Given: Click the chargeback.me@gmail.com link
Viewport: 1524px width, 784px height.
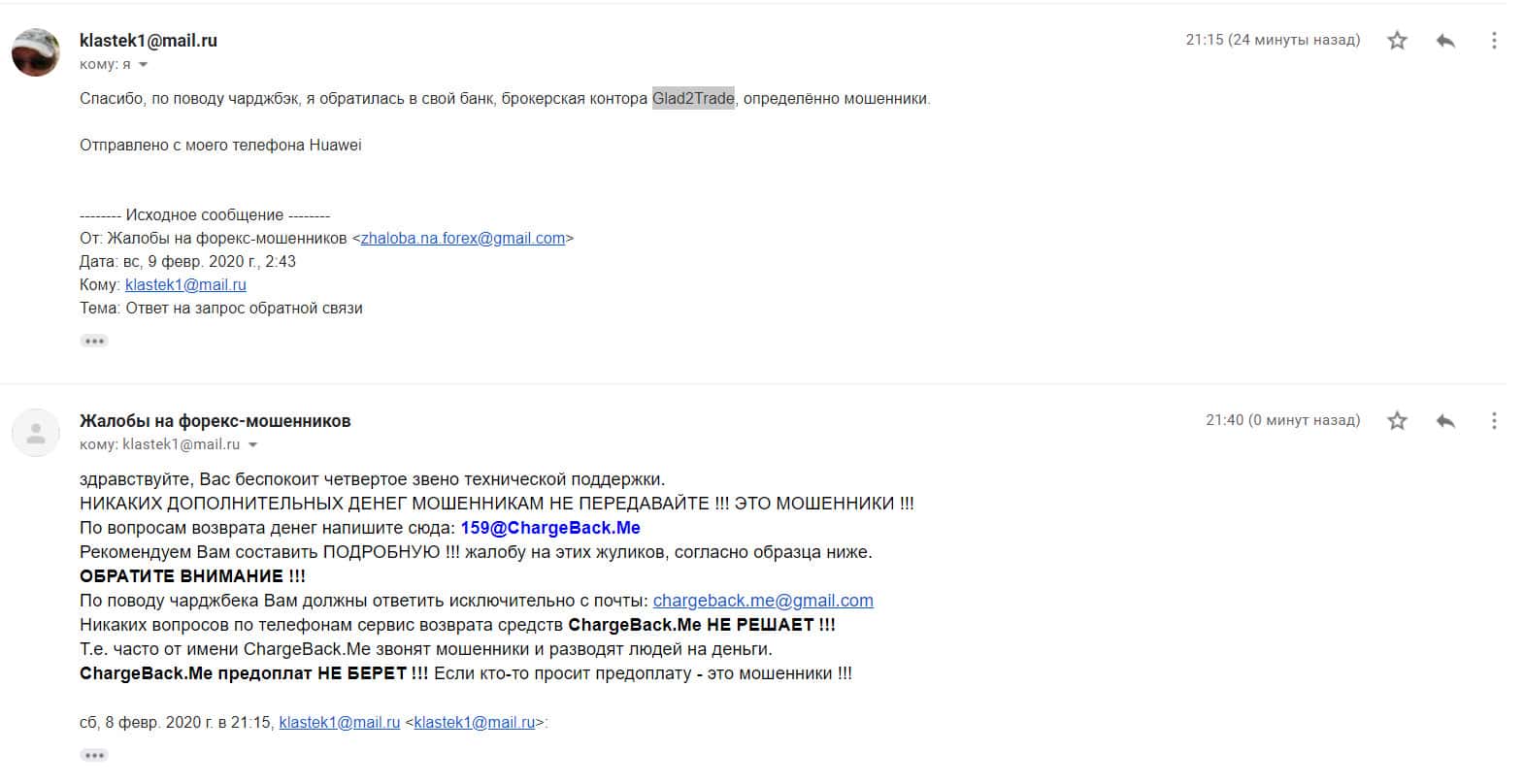Looking at the screenshot, I should (763, 601).
